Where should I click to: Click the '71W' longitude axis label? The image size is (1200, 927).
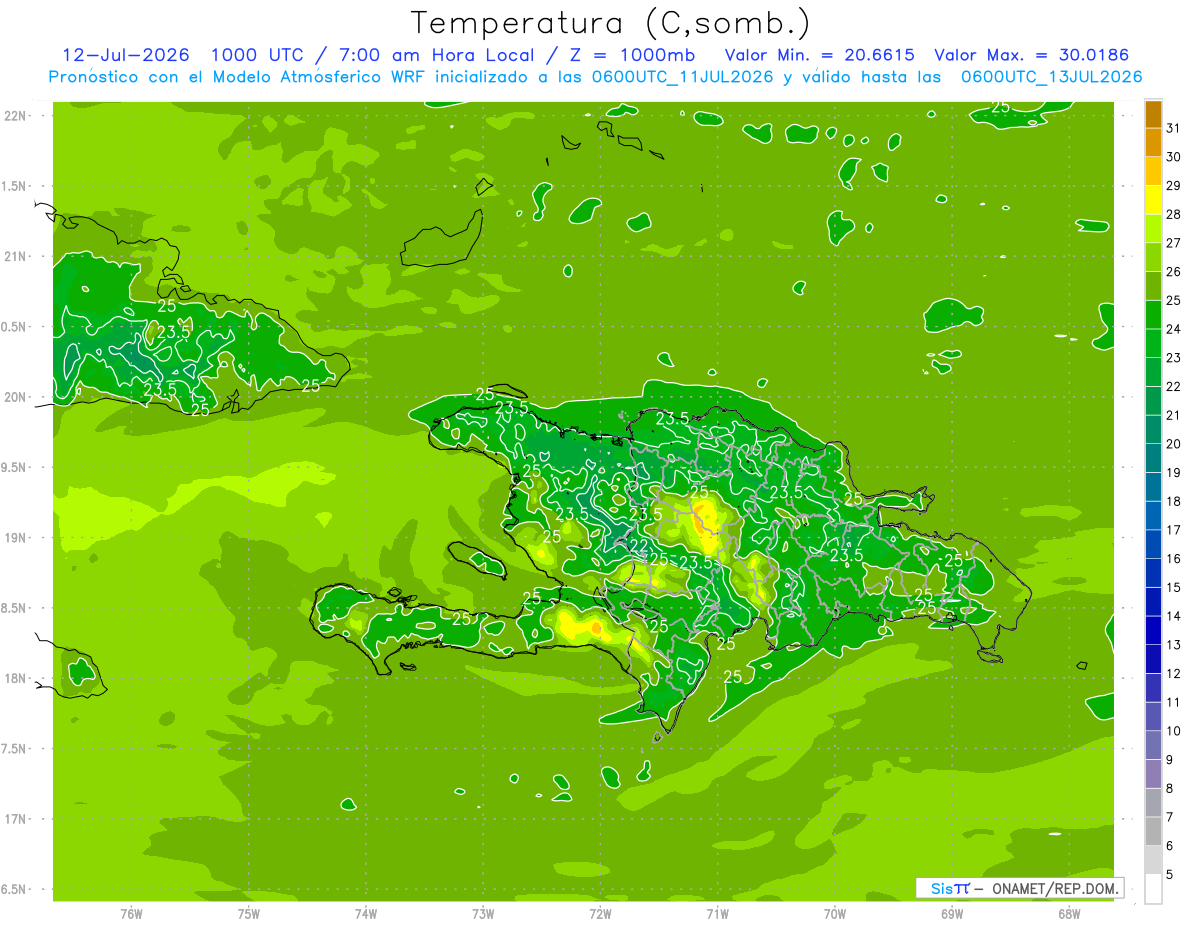click(718, 914)
